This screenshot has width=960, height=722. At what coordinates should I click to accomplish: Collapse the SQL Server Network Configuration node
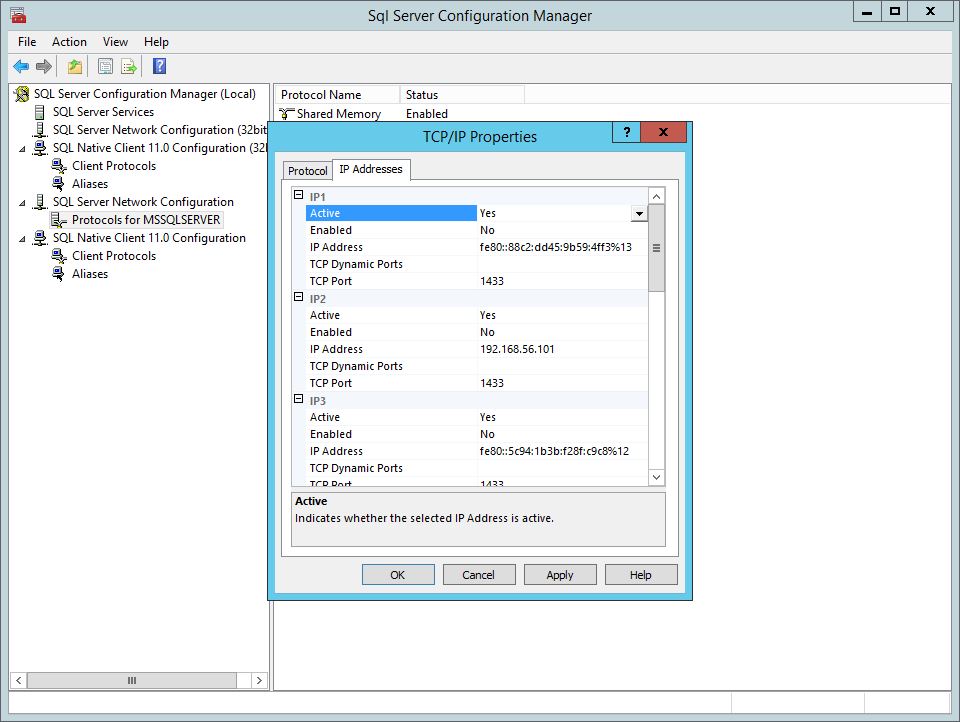[x=22, y=203]
